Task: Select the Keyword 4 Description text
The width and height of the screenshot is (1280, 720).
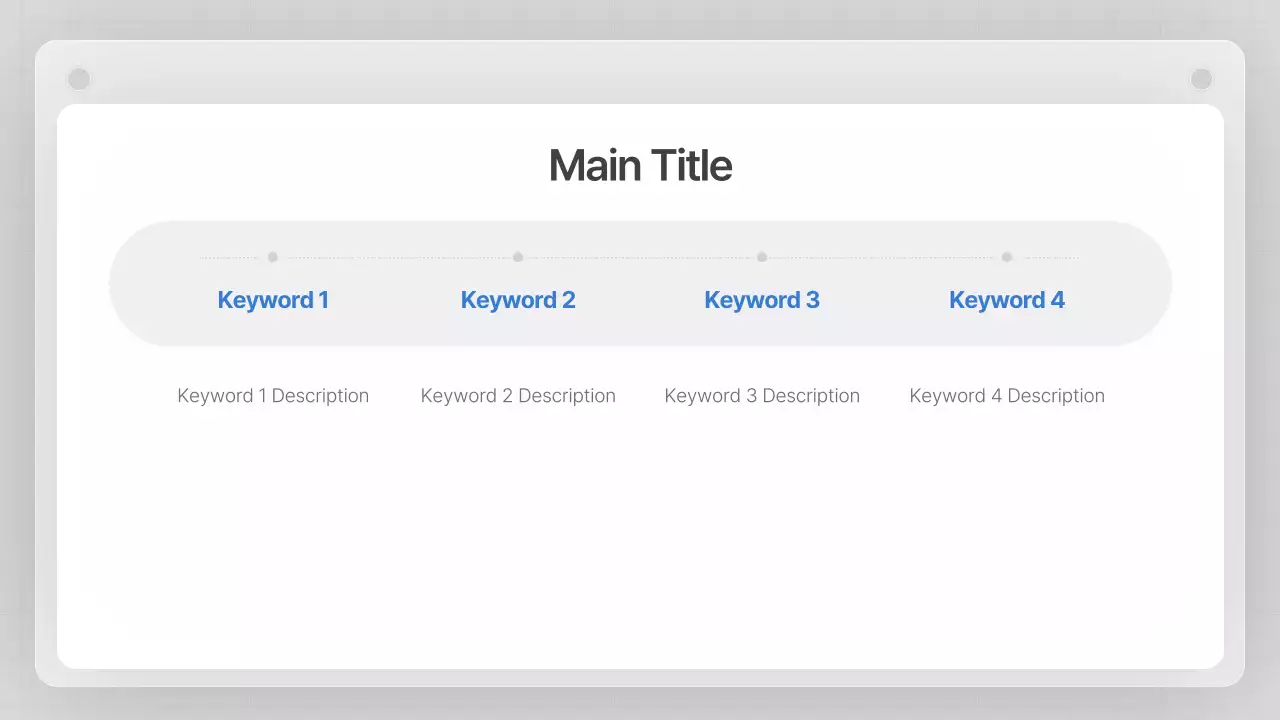Action: (1007, 396)
